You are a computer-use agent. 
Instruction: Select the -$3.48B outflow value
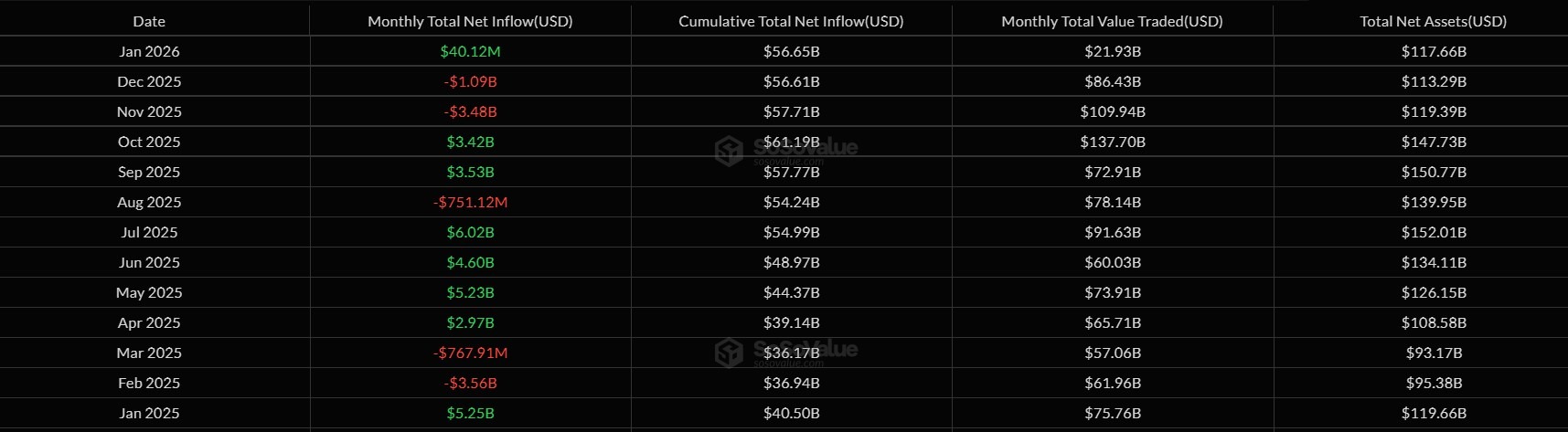470,111
